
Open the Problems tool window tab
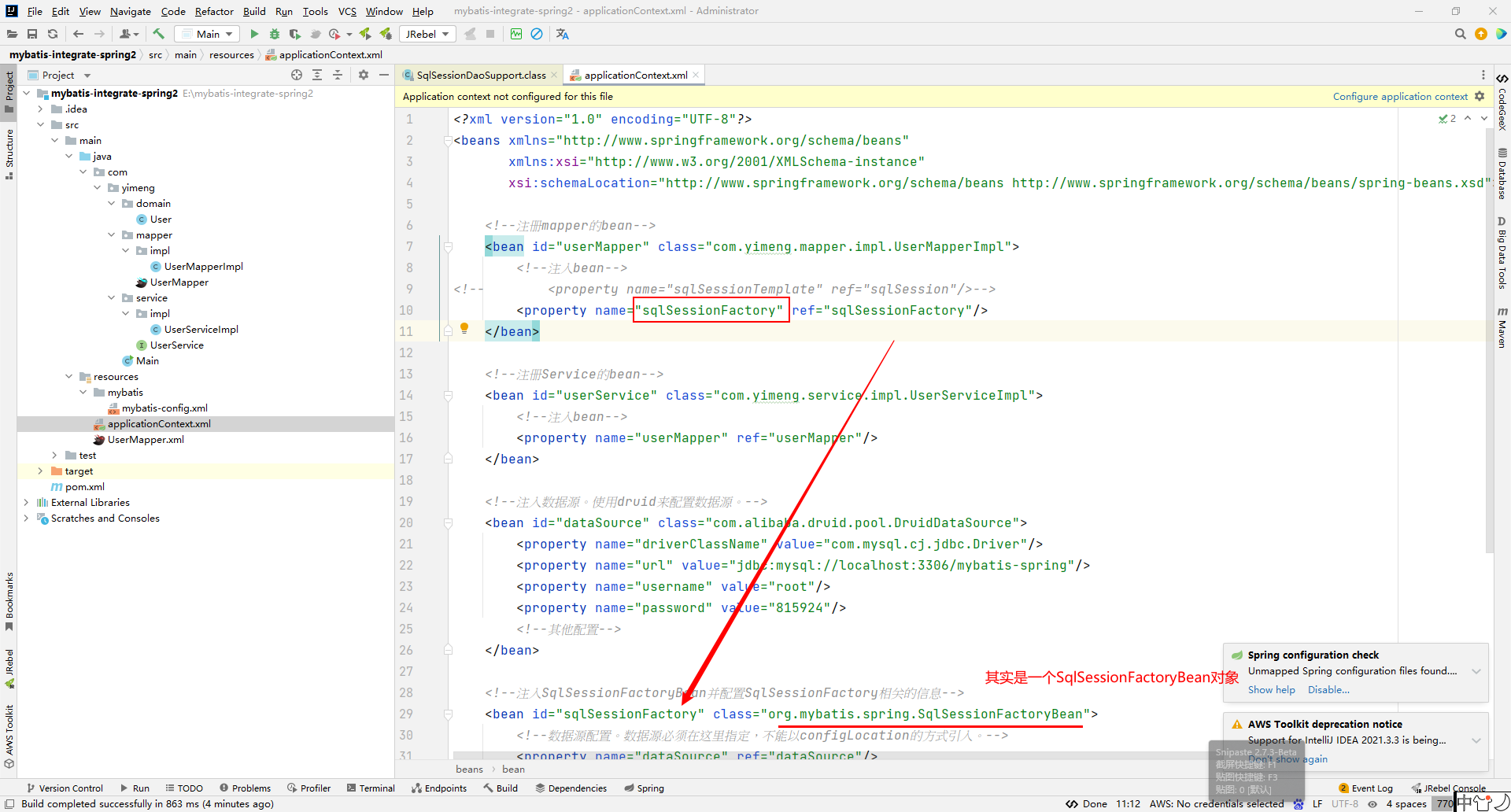pos(245,788)
